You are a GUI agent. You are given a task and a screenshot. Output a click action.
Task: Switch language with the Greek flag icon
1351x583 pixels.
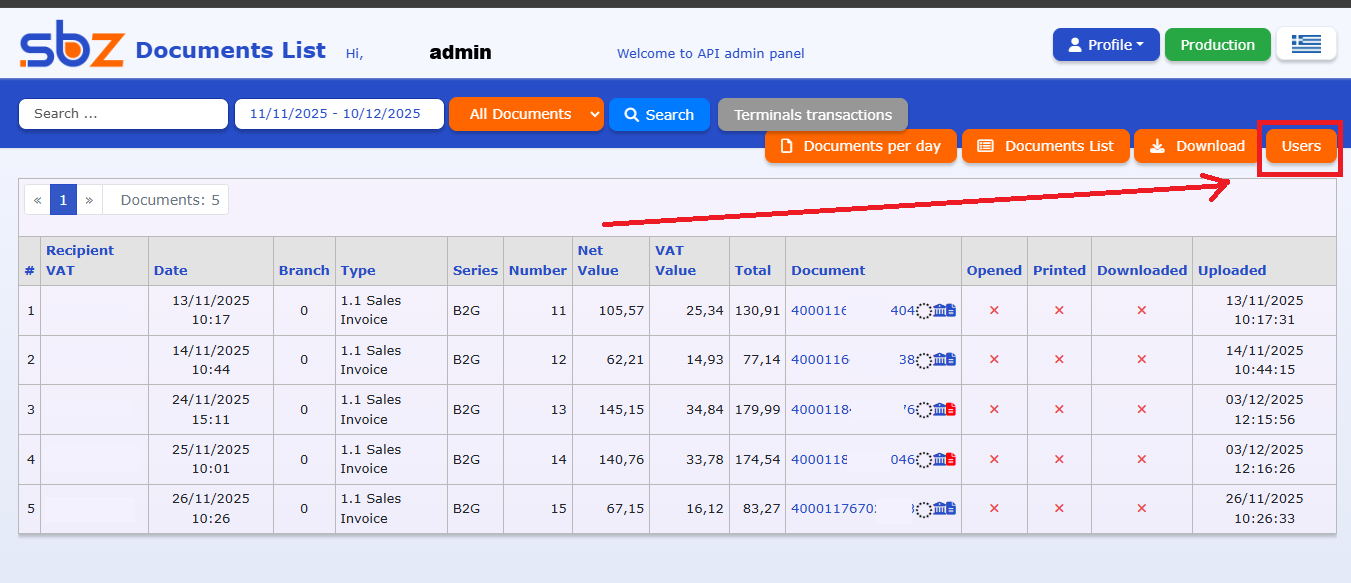click(x=1306, y=44)
